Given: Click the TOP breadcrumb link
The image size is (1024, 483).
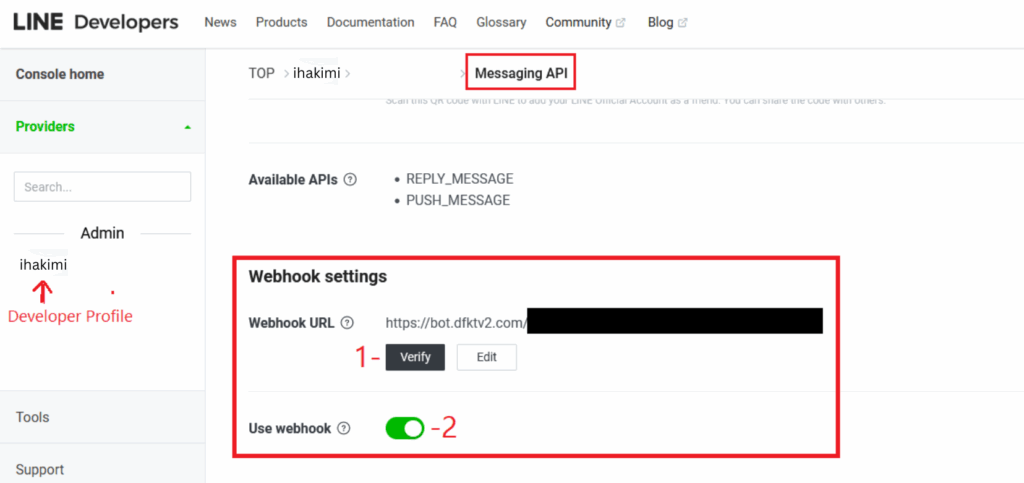Looking at the screenshot, I should [x=262, y=73].
